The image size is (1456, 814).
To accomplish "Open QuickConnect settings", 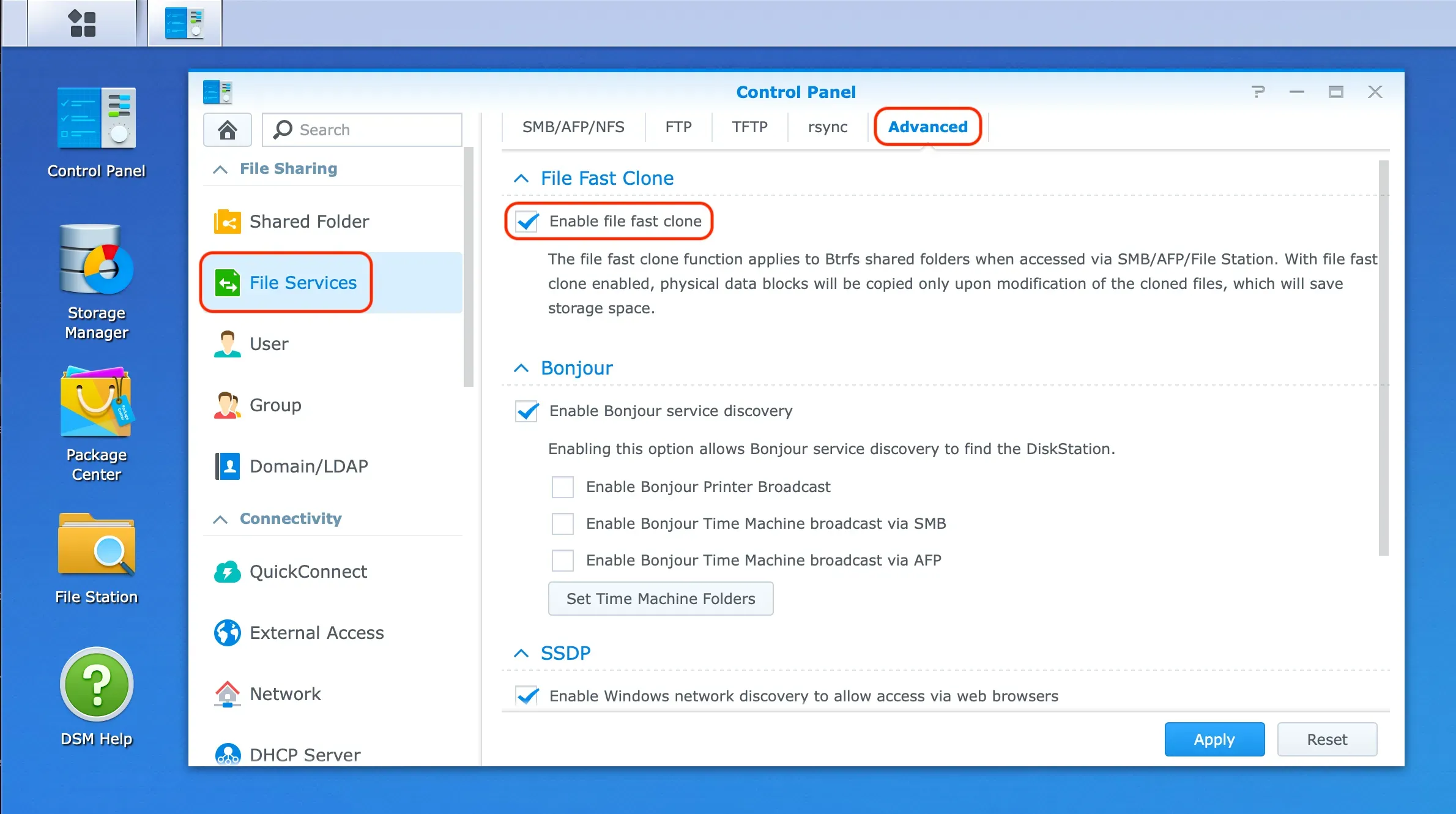I will pos(308,571).
